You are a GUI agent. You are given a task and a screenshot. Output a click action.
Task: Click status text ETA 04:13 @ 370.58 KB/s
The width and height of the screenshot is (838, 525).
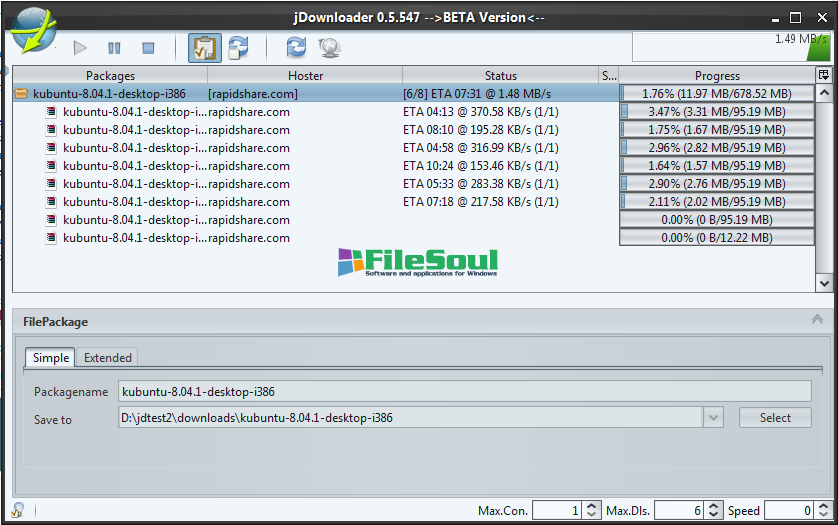point(480,112)
